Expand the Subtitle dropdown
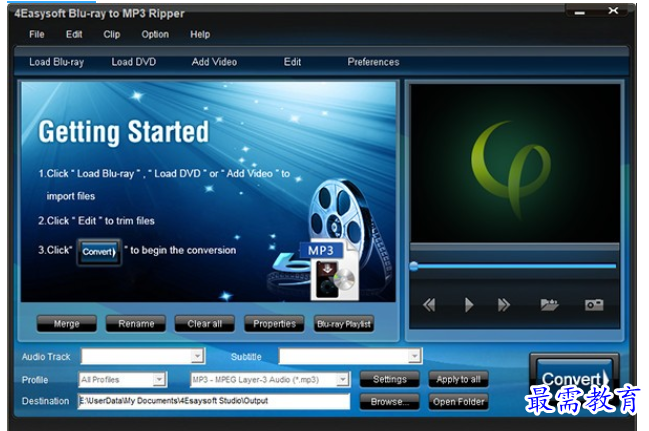This screenshot has height=431, width=649. click(x=414, y=356)
